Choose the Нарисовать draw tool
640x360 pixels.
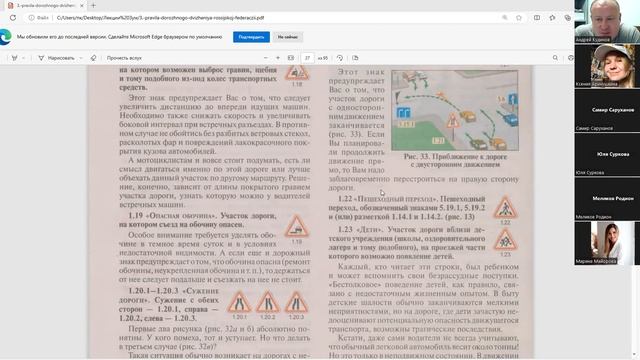pyautogui.click(x=56, y=58)
